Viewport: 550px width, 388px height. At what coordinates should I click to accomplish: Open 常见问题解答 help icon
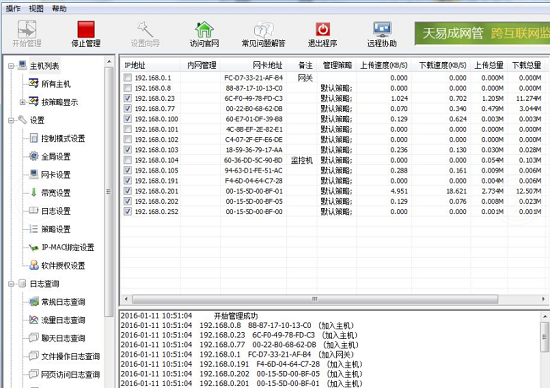point(263,30)
